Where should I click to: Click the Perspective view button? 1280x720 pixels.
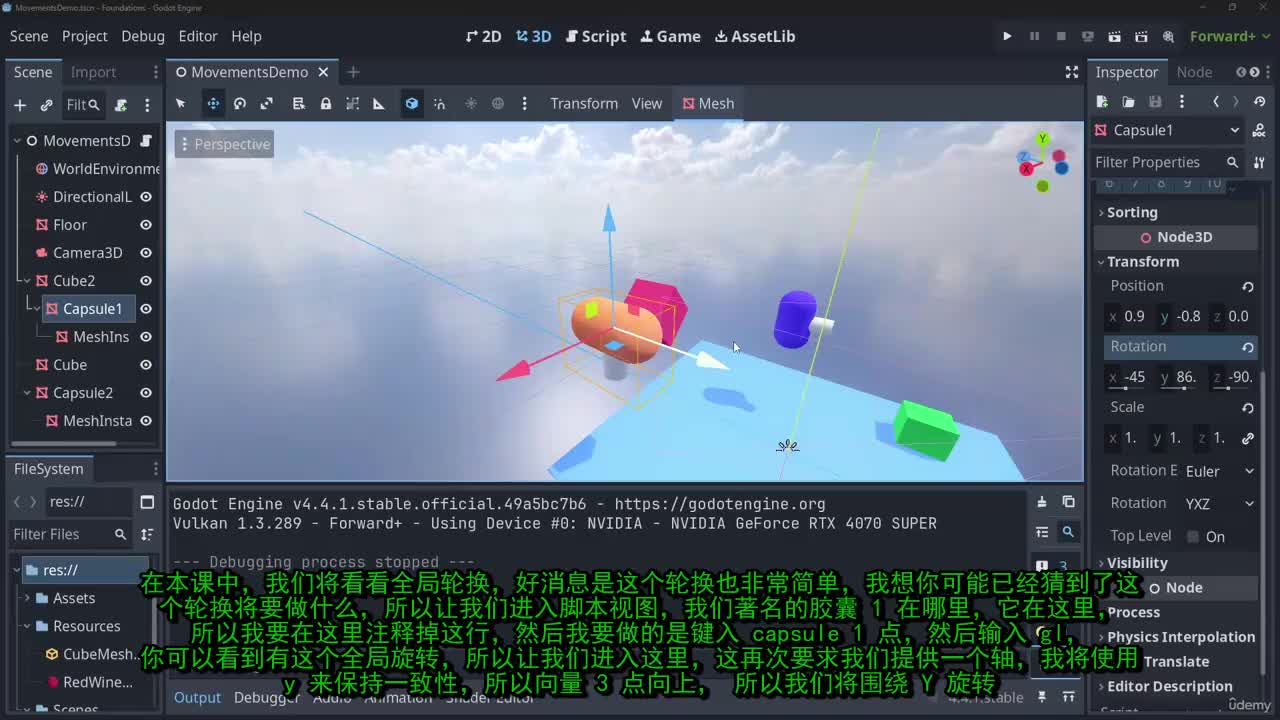223,144
